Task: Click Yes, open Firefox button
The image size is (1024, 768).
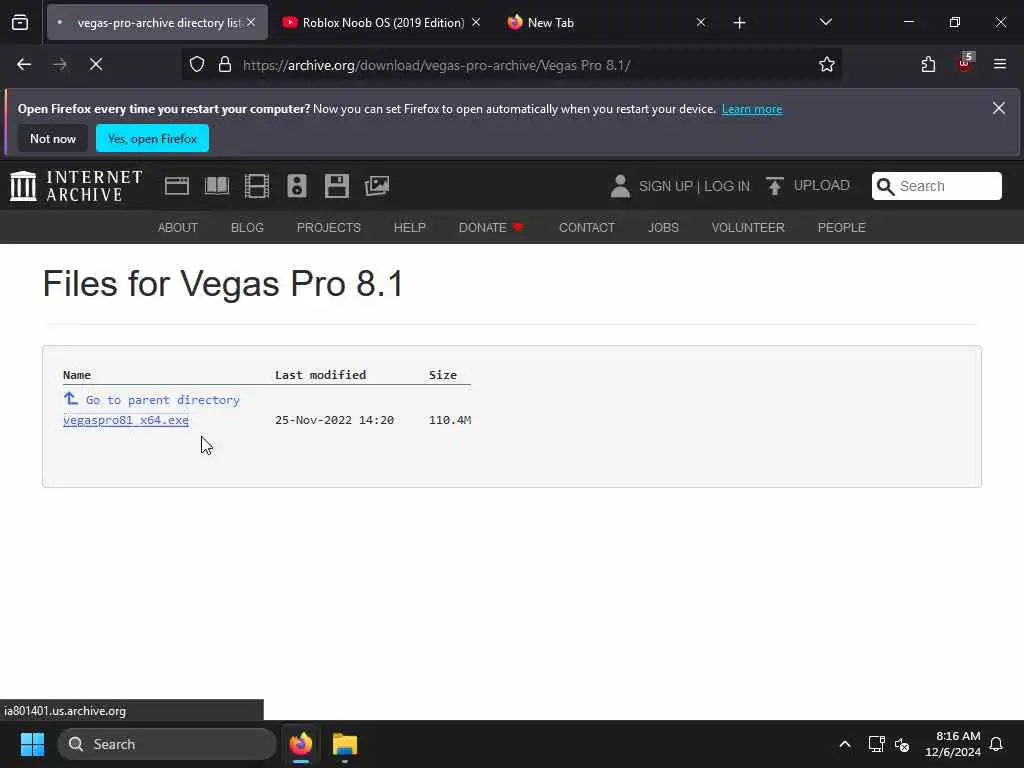Action: 152,138
